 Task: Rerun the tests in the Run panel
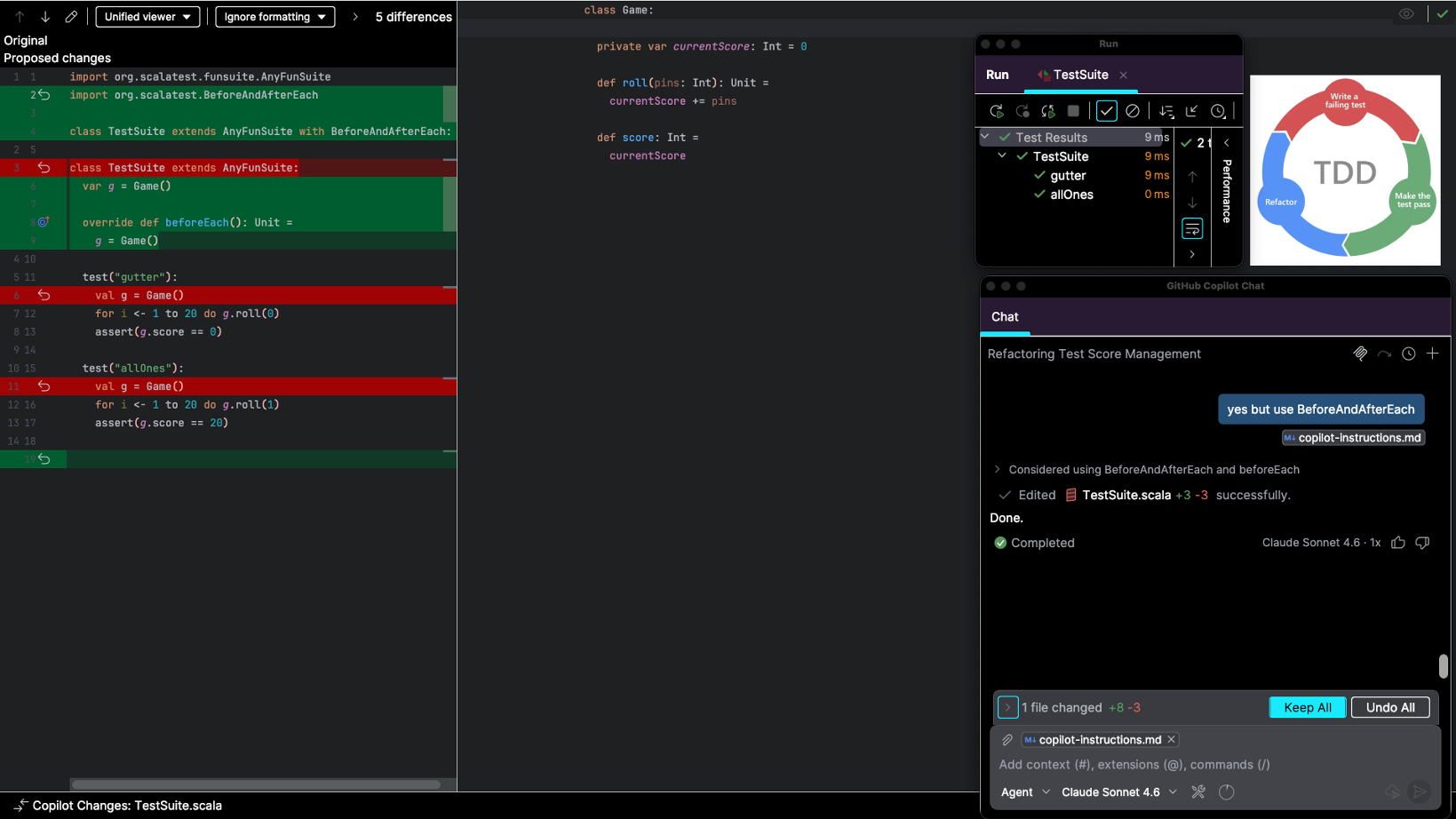996,111
